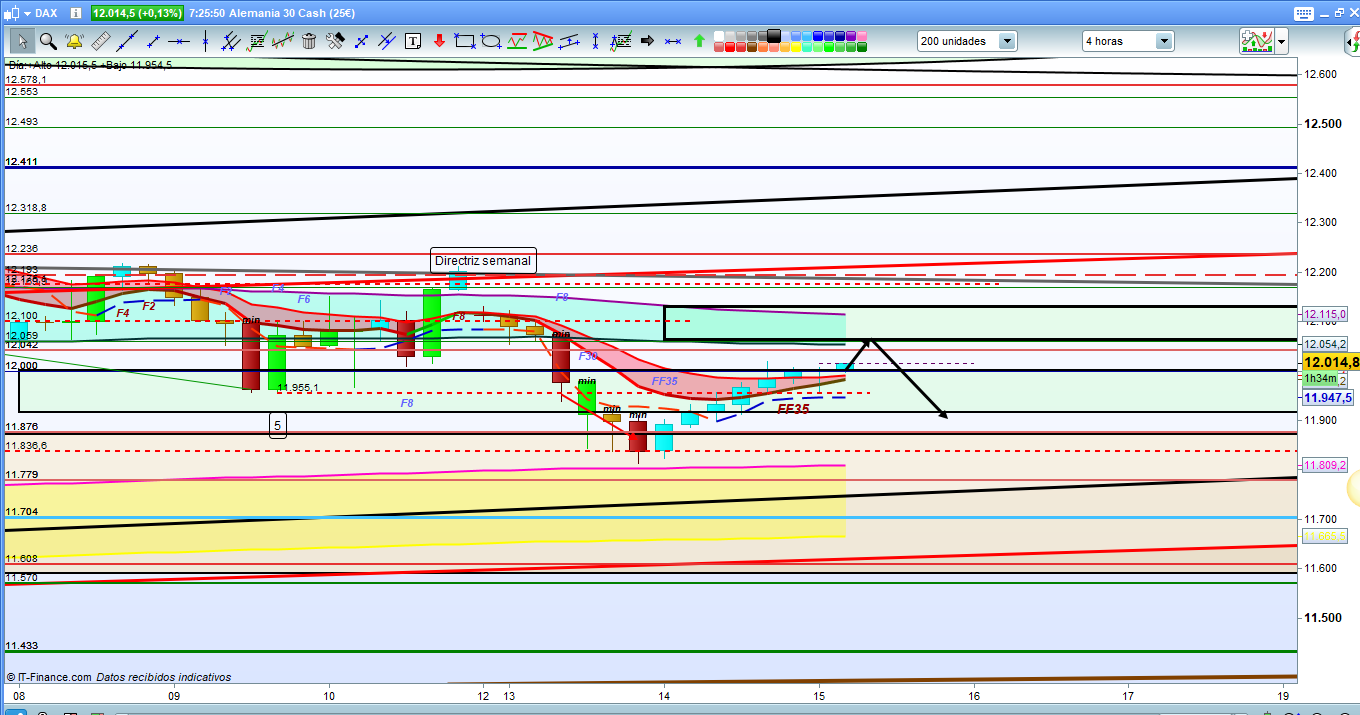Select the text annotation T tool

pos(413,41)
